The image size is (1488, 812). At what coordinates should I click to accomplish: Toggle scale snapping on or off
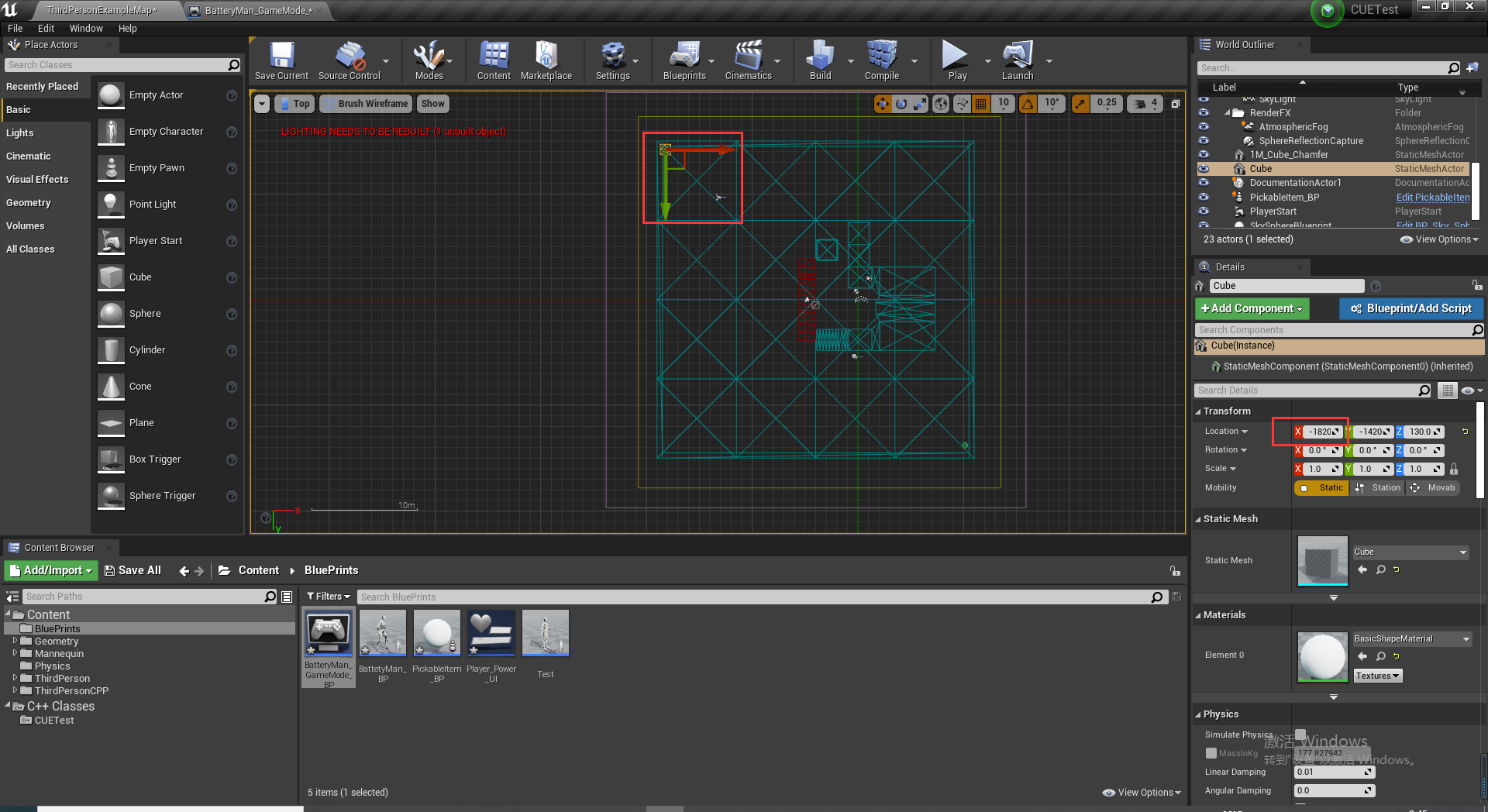tap(1080, 104)
